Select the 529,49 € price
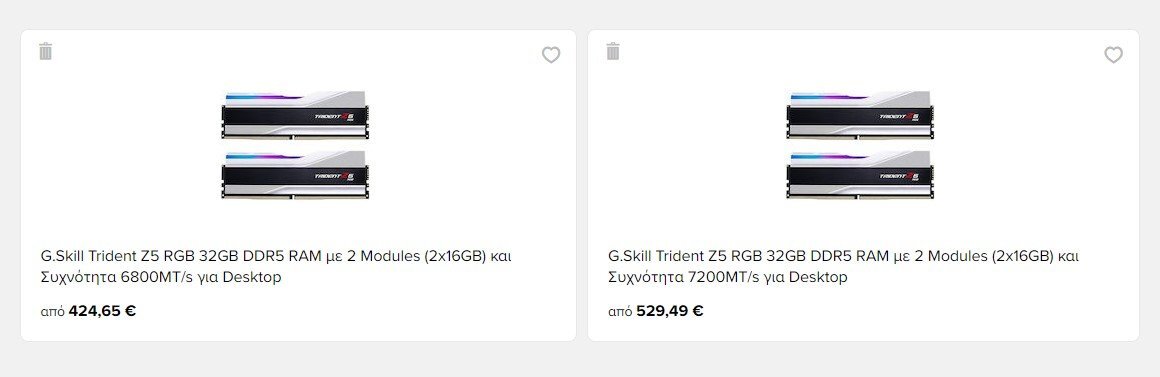This screenshot has height=377, width=1160. (670, 311)
